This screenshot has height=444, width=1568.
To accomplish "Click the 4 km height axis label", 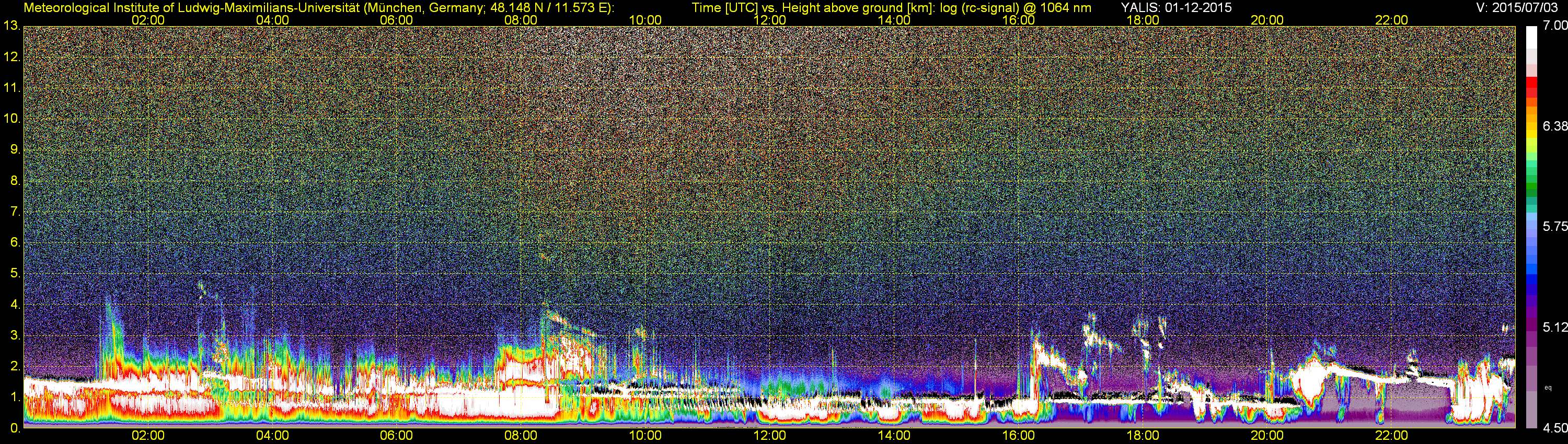I will (15, 305).
